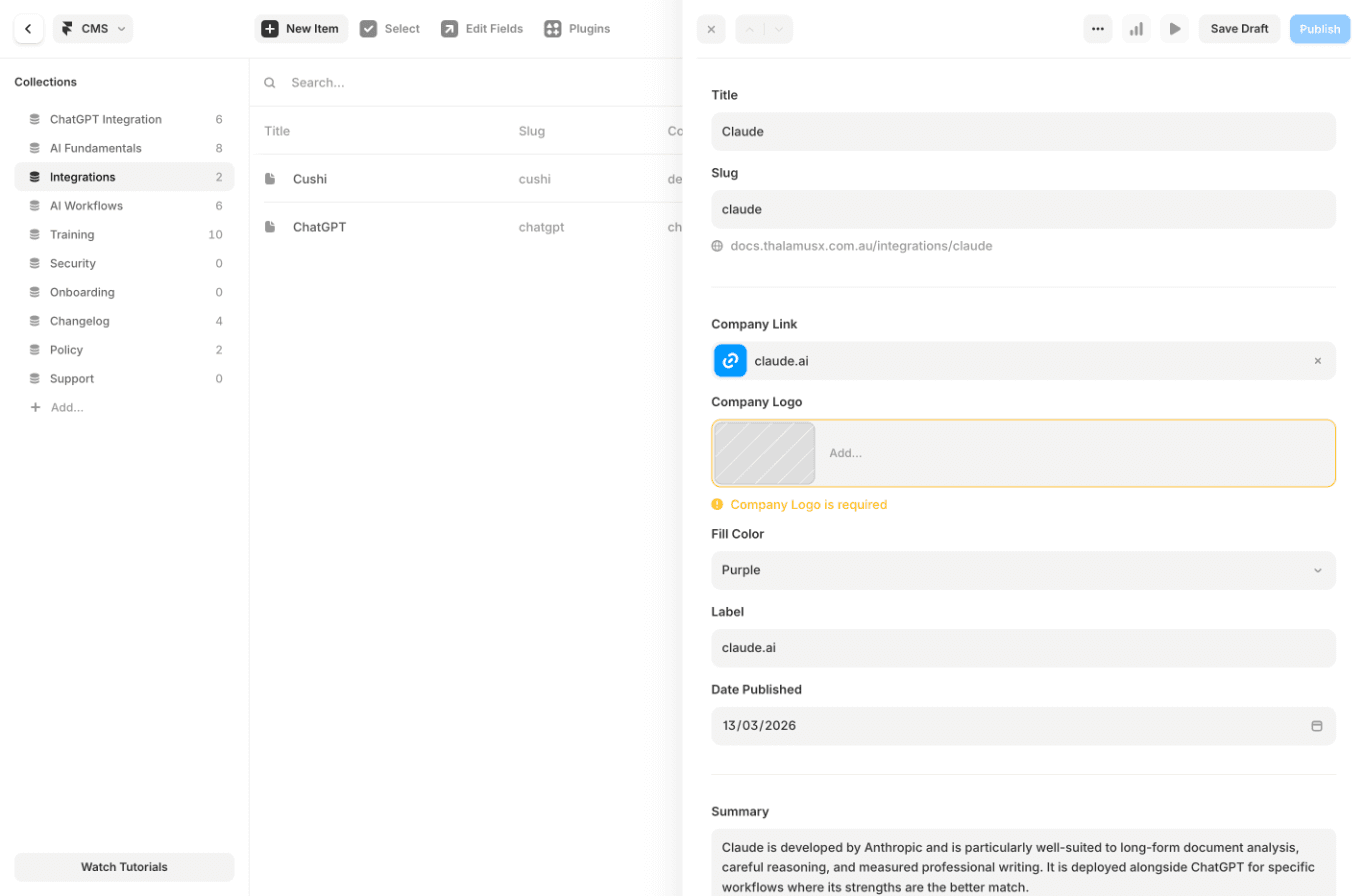
Task: Open the Plugins menu
Action: coord(577,29)
